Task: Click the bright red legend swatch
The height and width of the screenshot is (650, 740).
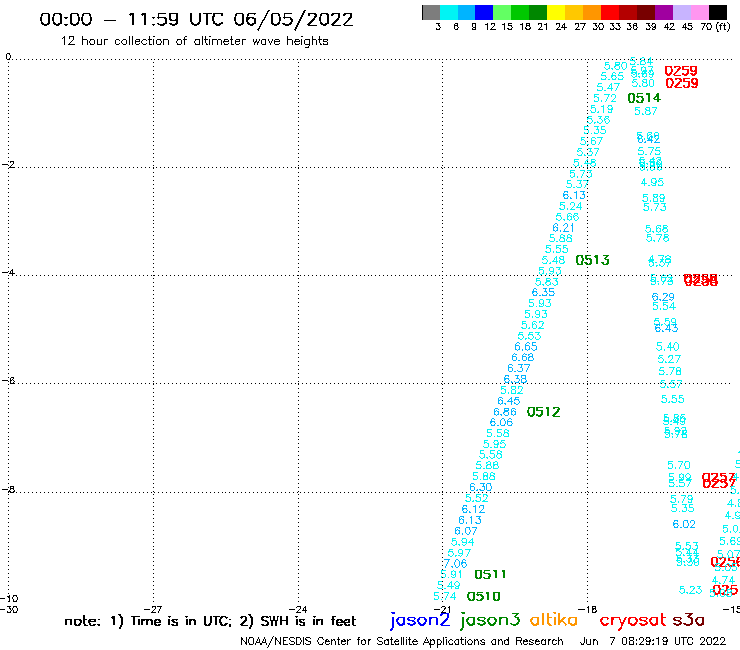Action: pos(610,12)
